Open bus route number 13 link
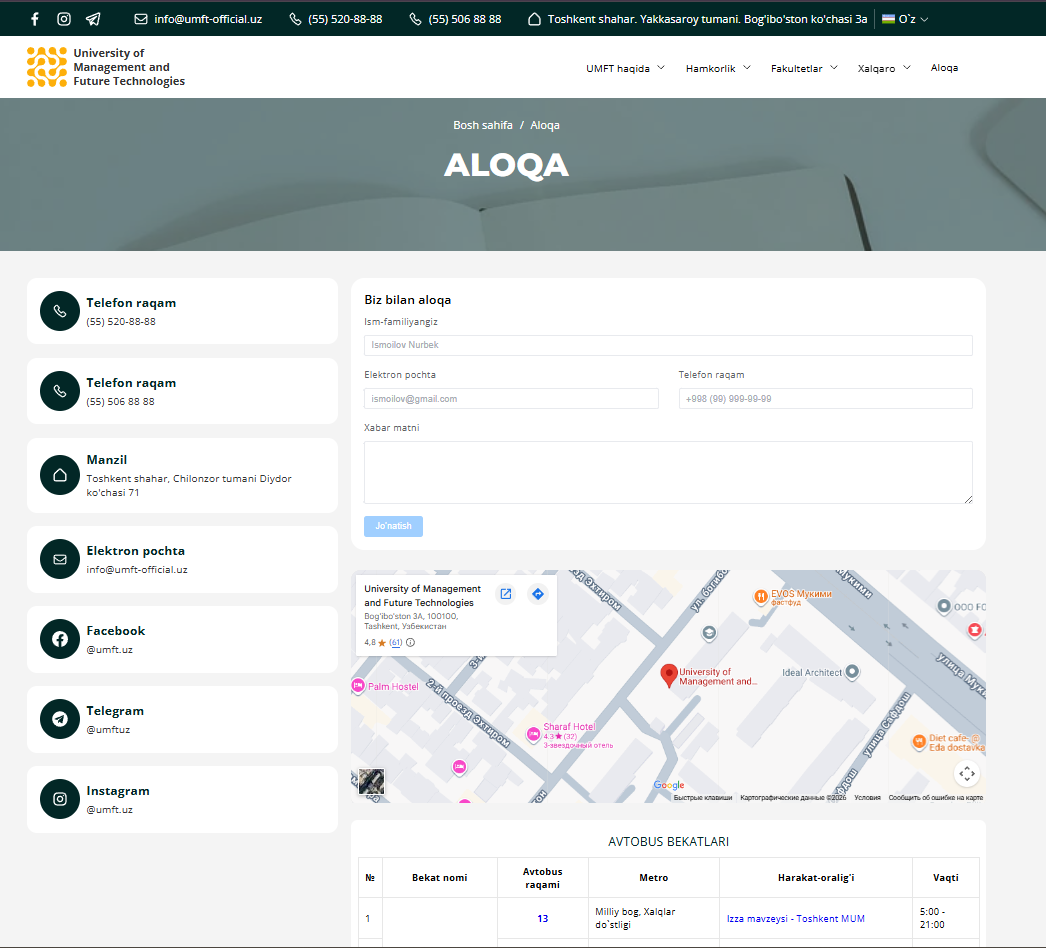Image resolution: width=1046 pixels, height=948 pixels. point(542,919)
